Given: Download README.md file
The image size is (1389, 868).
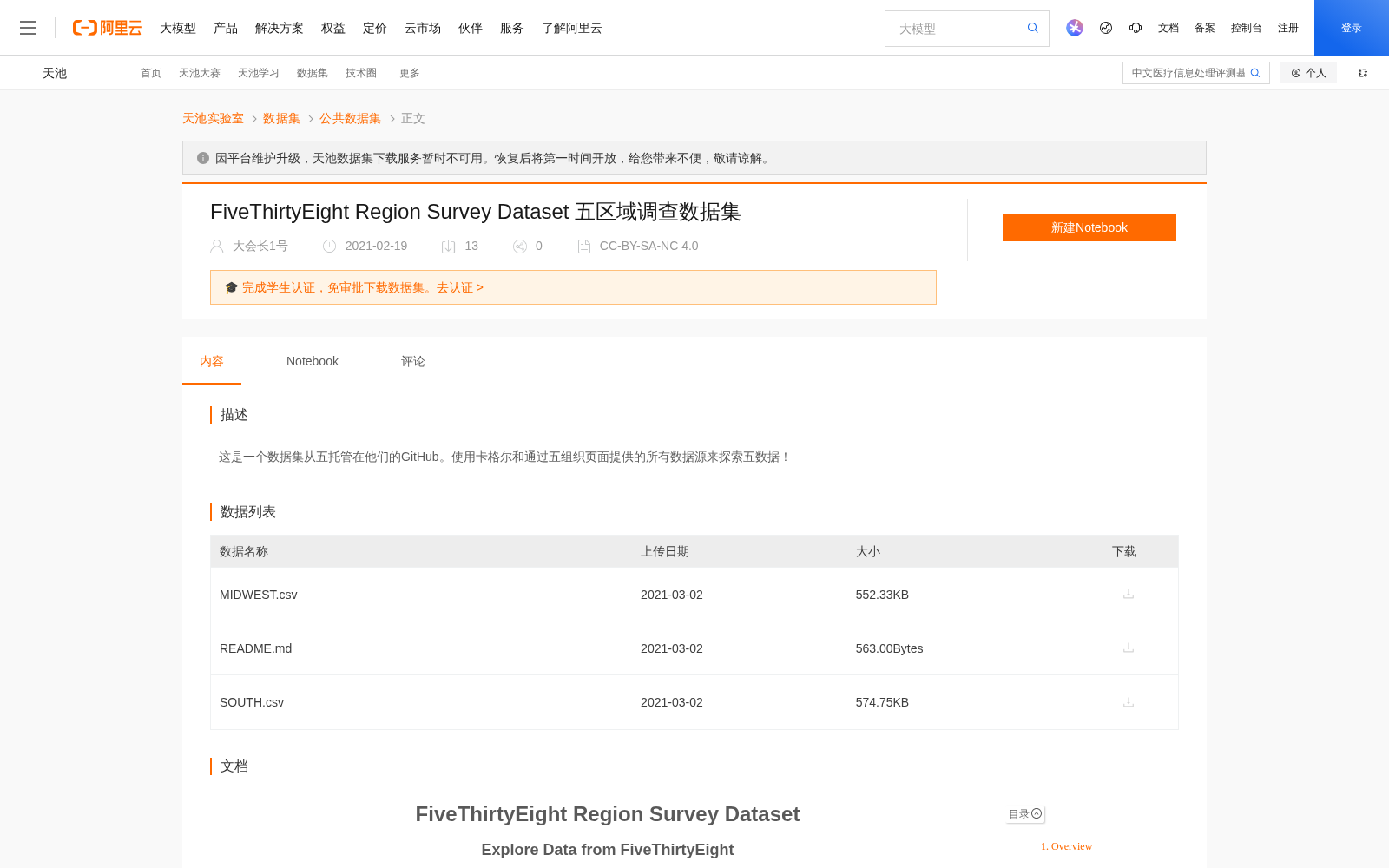Looking at the screenshot, I should click(1129, 648).
